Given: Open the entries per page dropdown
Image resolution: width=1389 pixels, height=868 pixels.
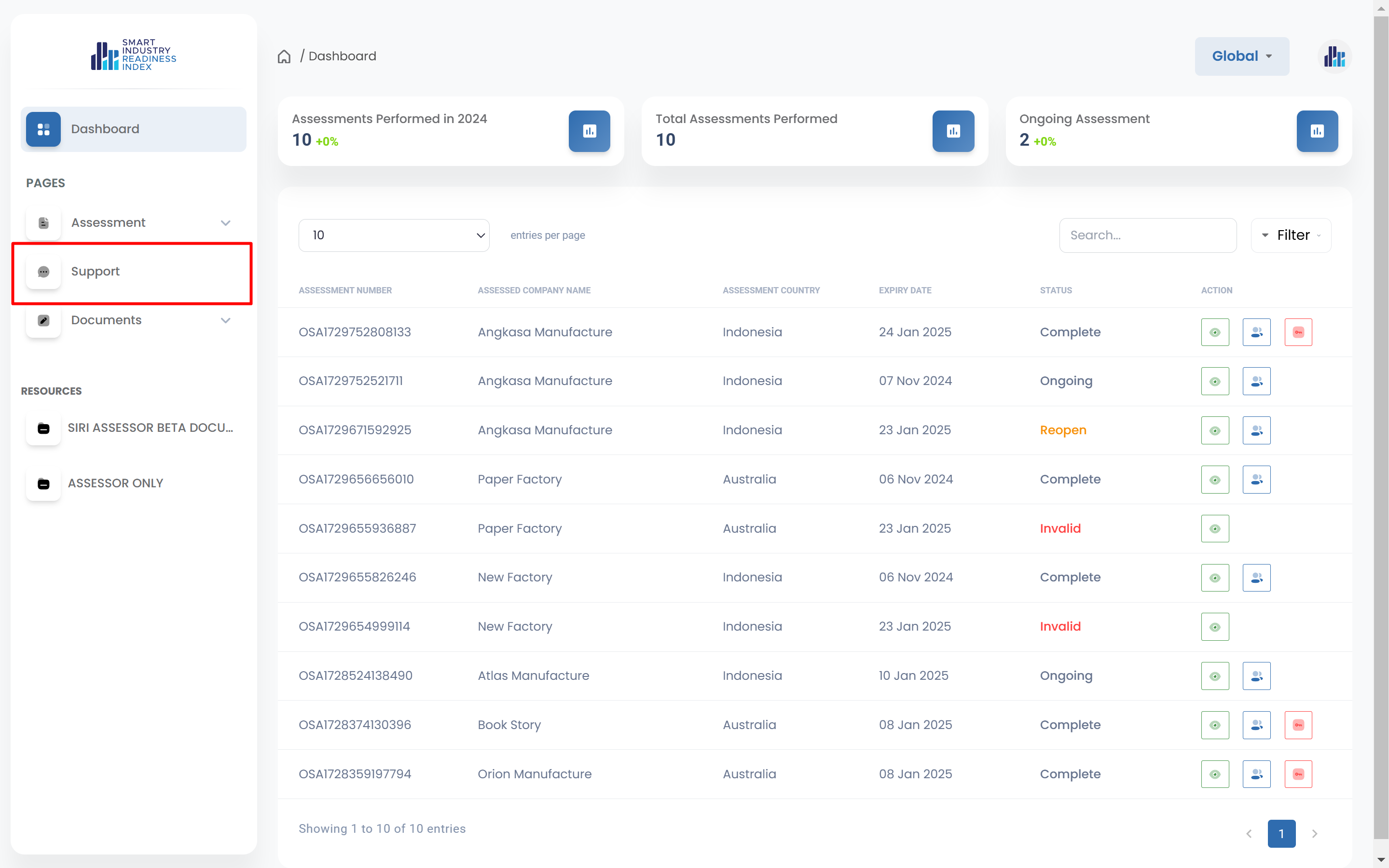Looking at the screenshot, I should tap(394, 235).
